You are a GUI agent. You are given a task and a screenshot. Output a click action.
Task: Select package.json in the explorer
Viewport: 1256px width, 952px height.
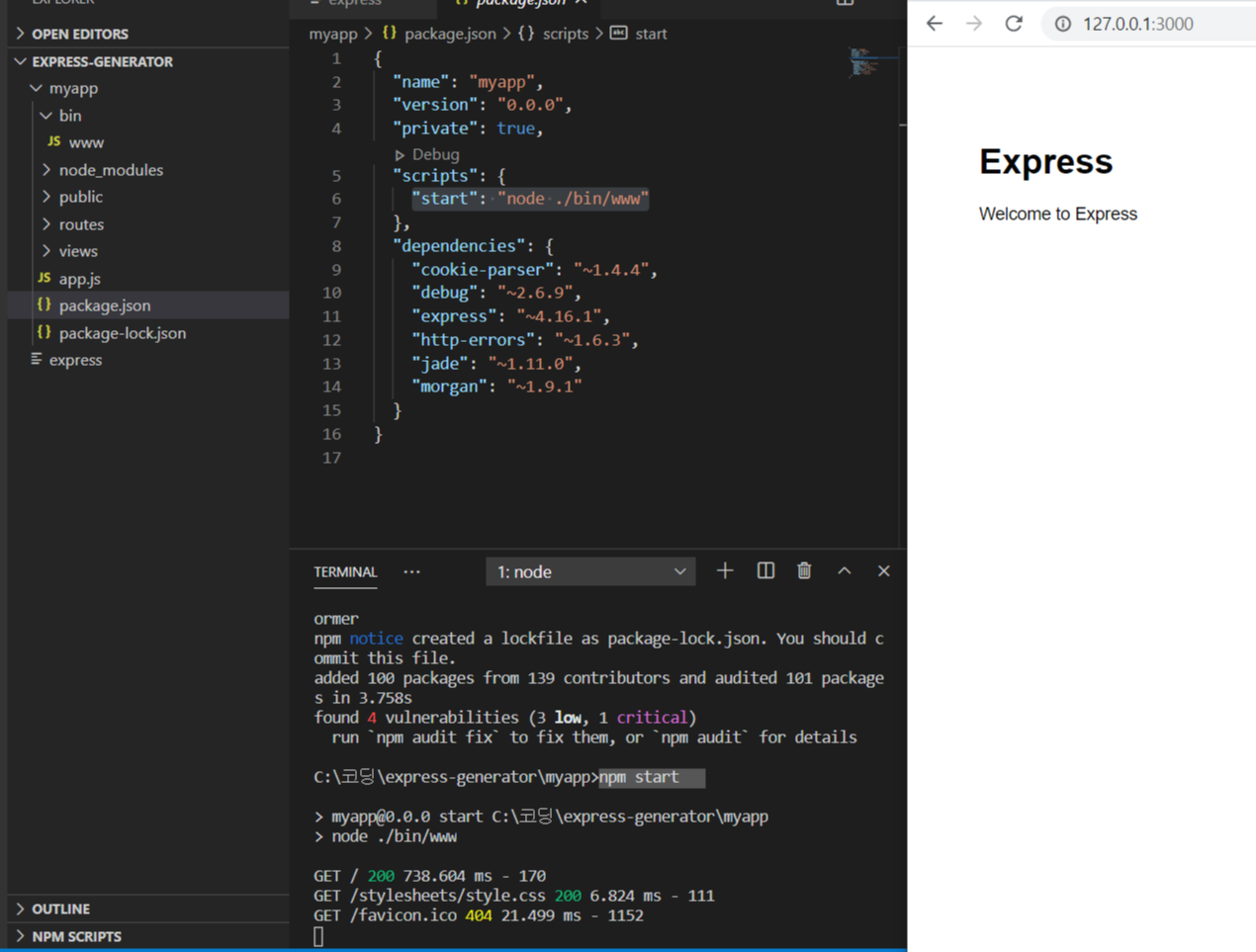(x=148, y=305)
